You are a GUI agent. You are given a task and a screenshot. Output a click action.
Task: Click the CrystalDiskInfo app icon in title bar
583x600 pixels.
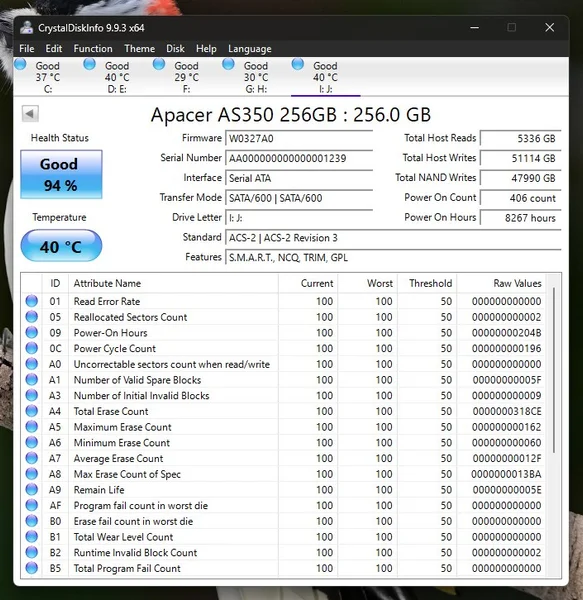tap(26, 28)
